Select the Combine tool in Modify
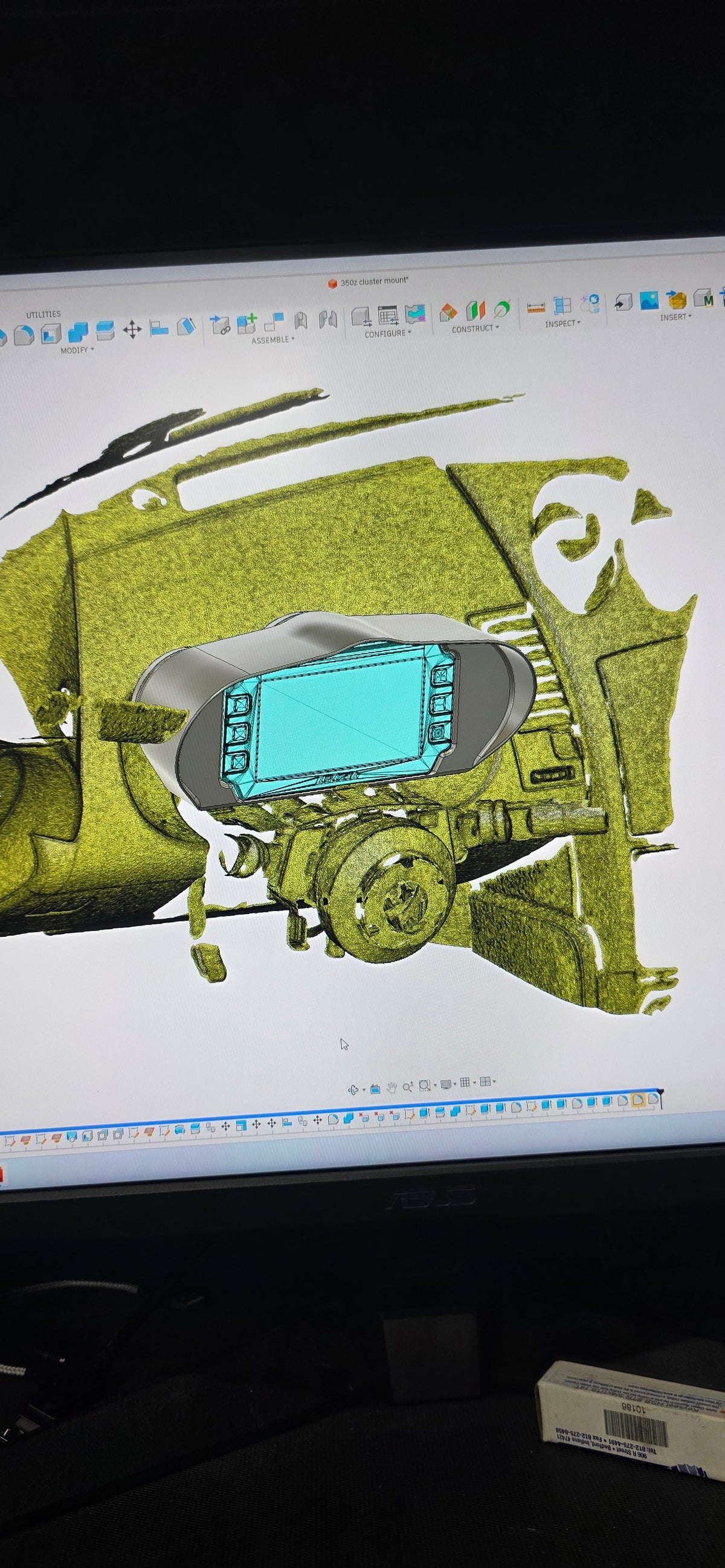 [78, 331]
